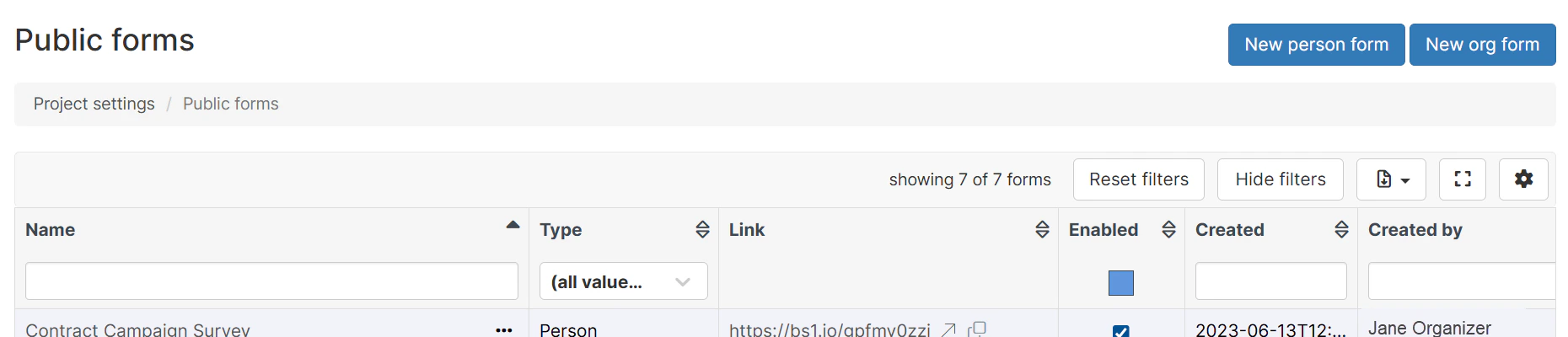Open more options for Contract Campaign Survey
1568x337 pixels.
[504, 330]
